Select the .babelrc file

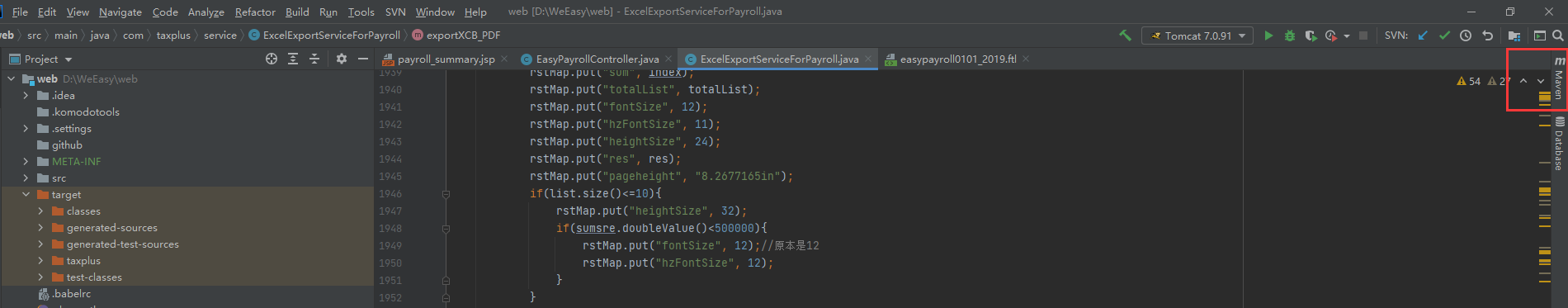click(72, 293)
